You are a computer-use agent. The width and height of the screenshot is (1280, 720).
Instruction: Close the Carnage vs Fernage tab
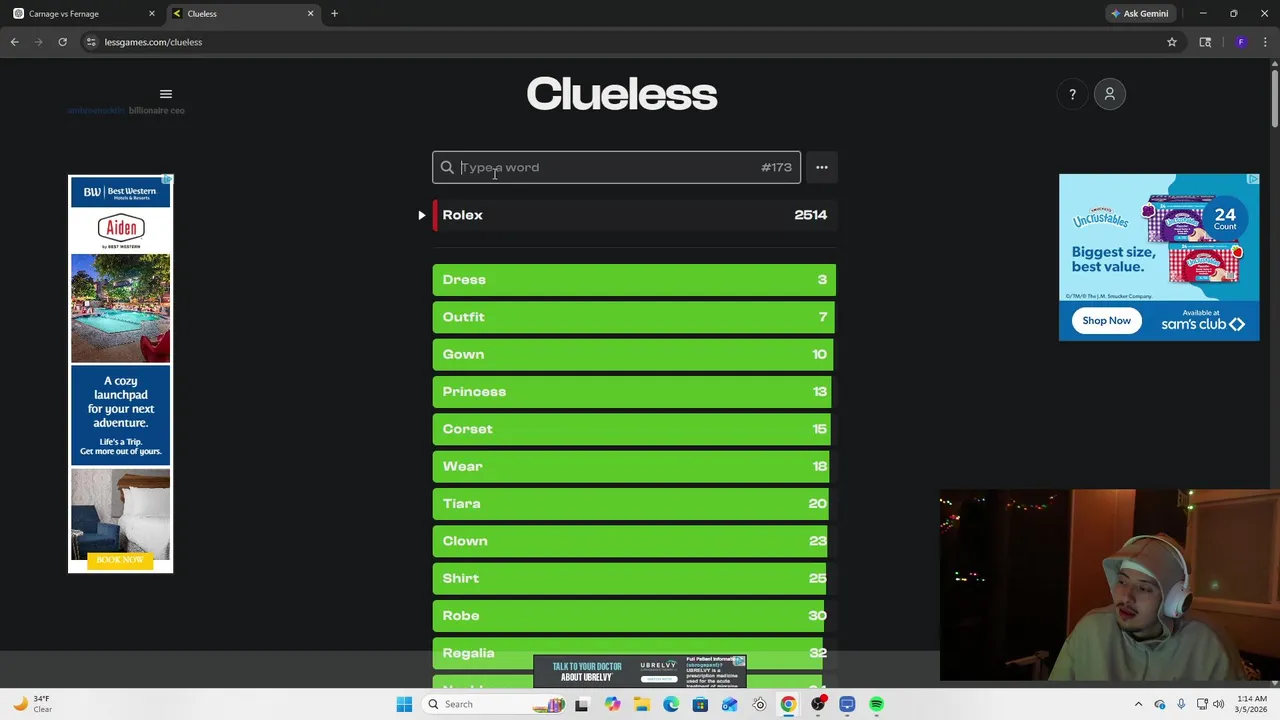152,13
